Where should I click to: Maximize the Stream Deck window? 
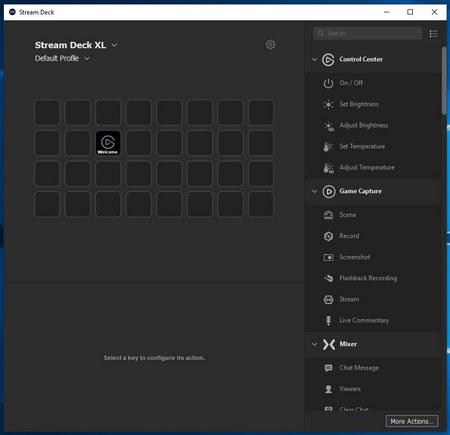pos(410,12)
